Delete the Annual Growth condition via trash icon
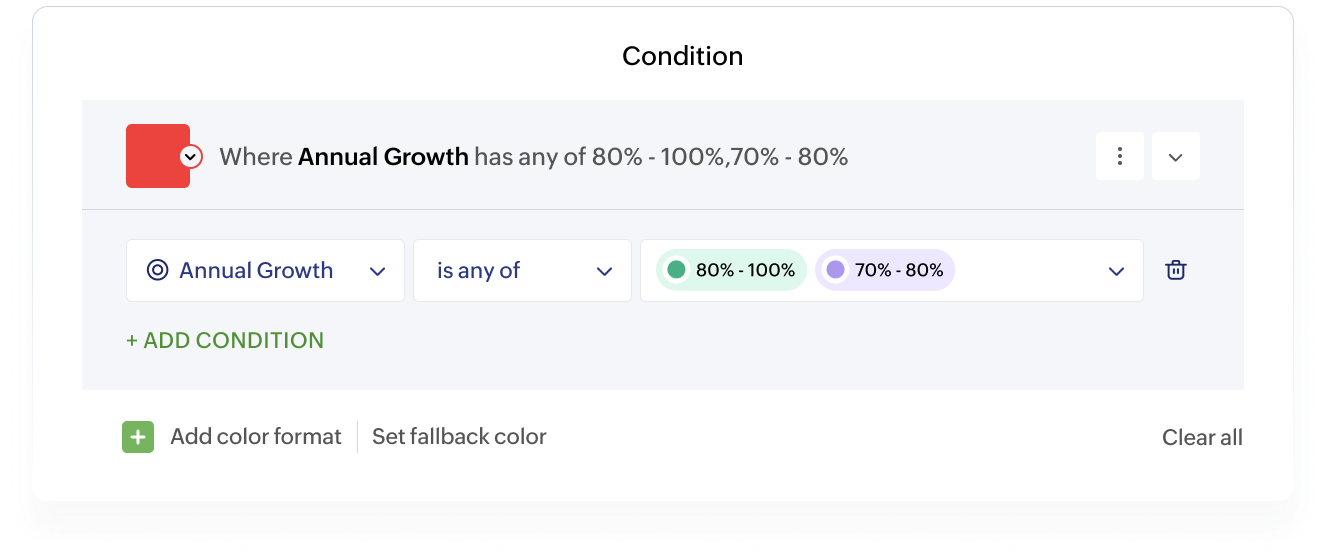The width and height of the screenshot is (1326, 559). [x=1176, y=270]
